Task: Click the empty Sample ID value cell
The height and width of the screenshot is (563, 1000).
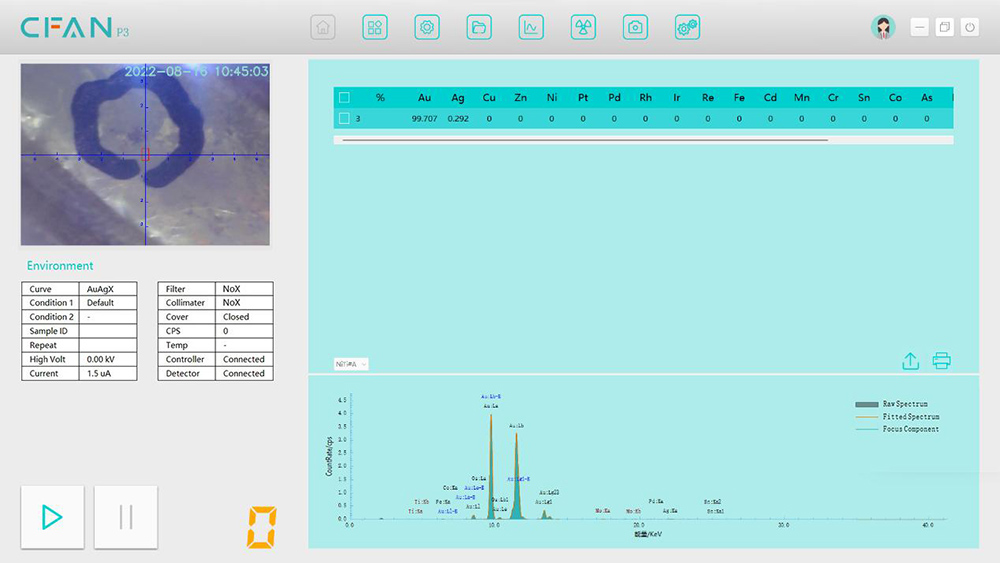Action: point(108,331)
